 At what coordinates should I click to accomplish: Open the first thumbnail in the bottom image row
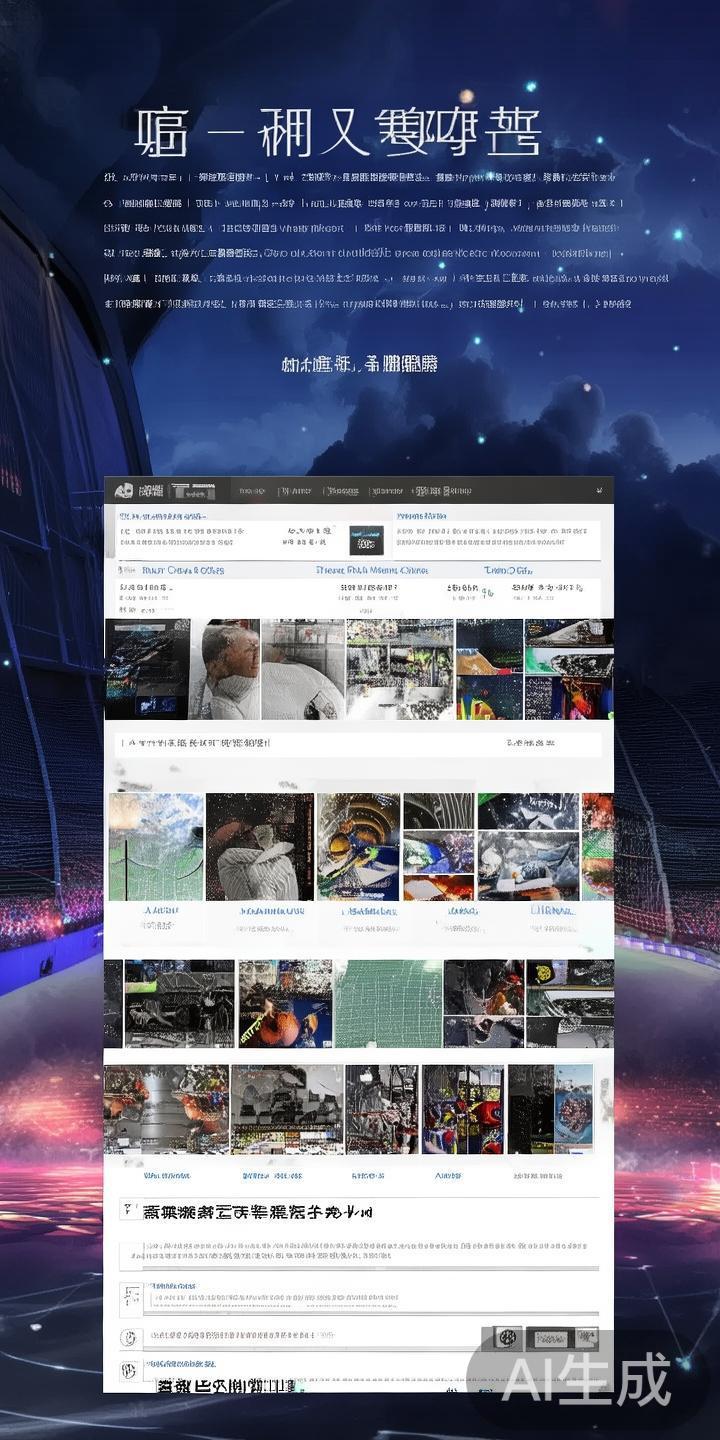coord(165,1108)
